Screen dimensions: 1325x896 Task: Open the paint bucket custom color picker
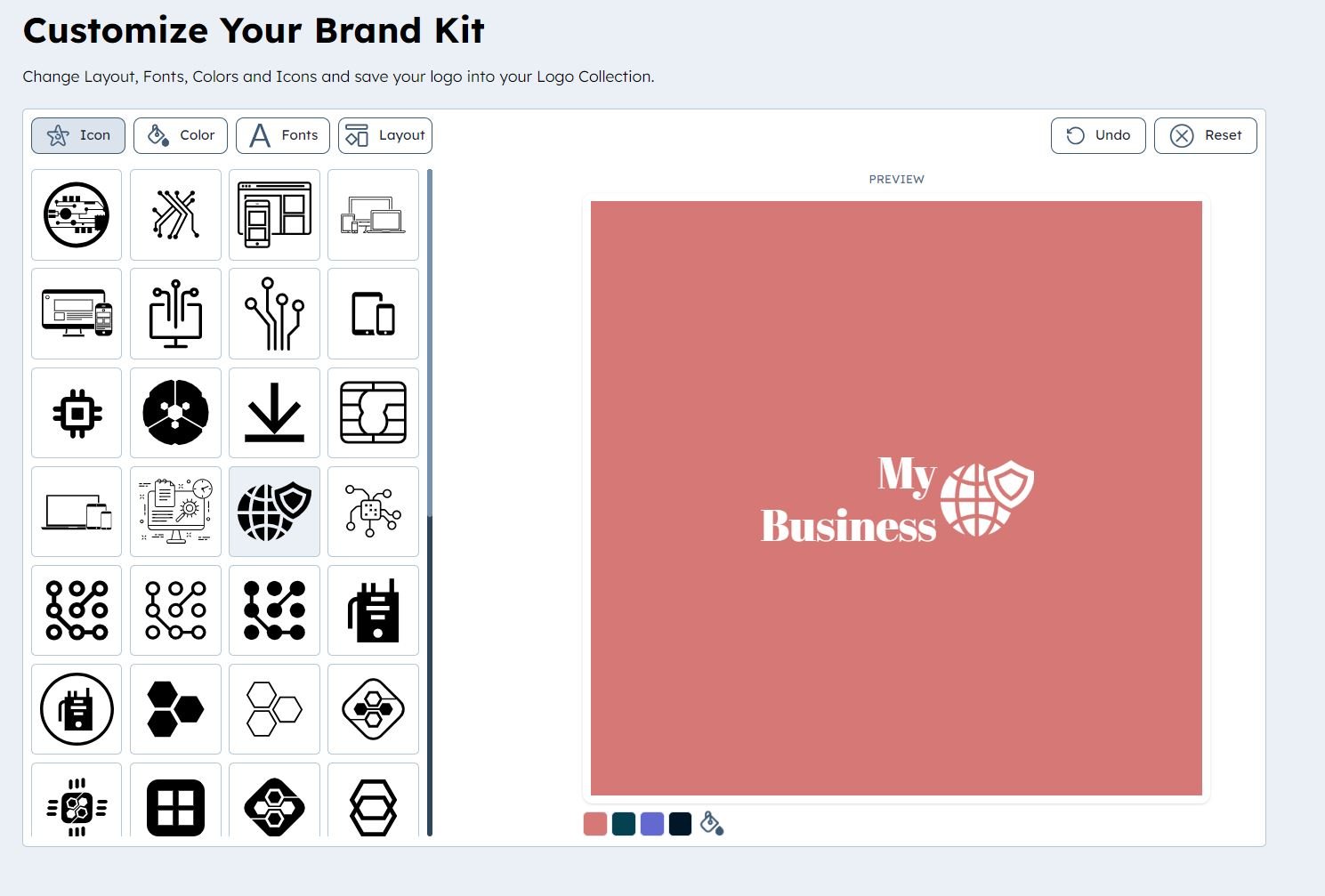pos(712,823)
